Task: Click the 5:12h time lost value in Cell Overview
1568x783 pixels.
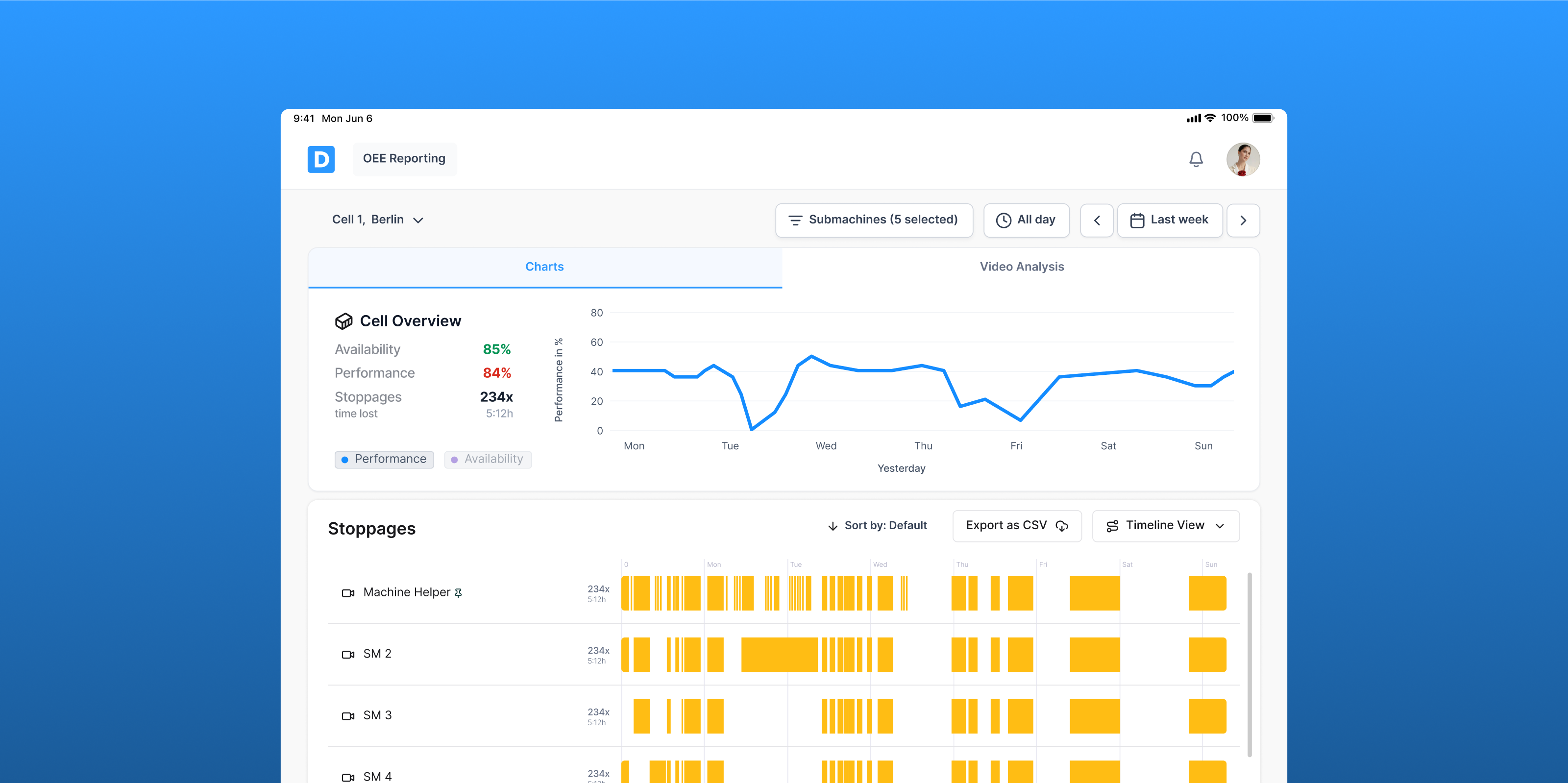Action: click(x=499, y=414)
